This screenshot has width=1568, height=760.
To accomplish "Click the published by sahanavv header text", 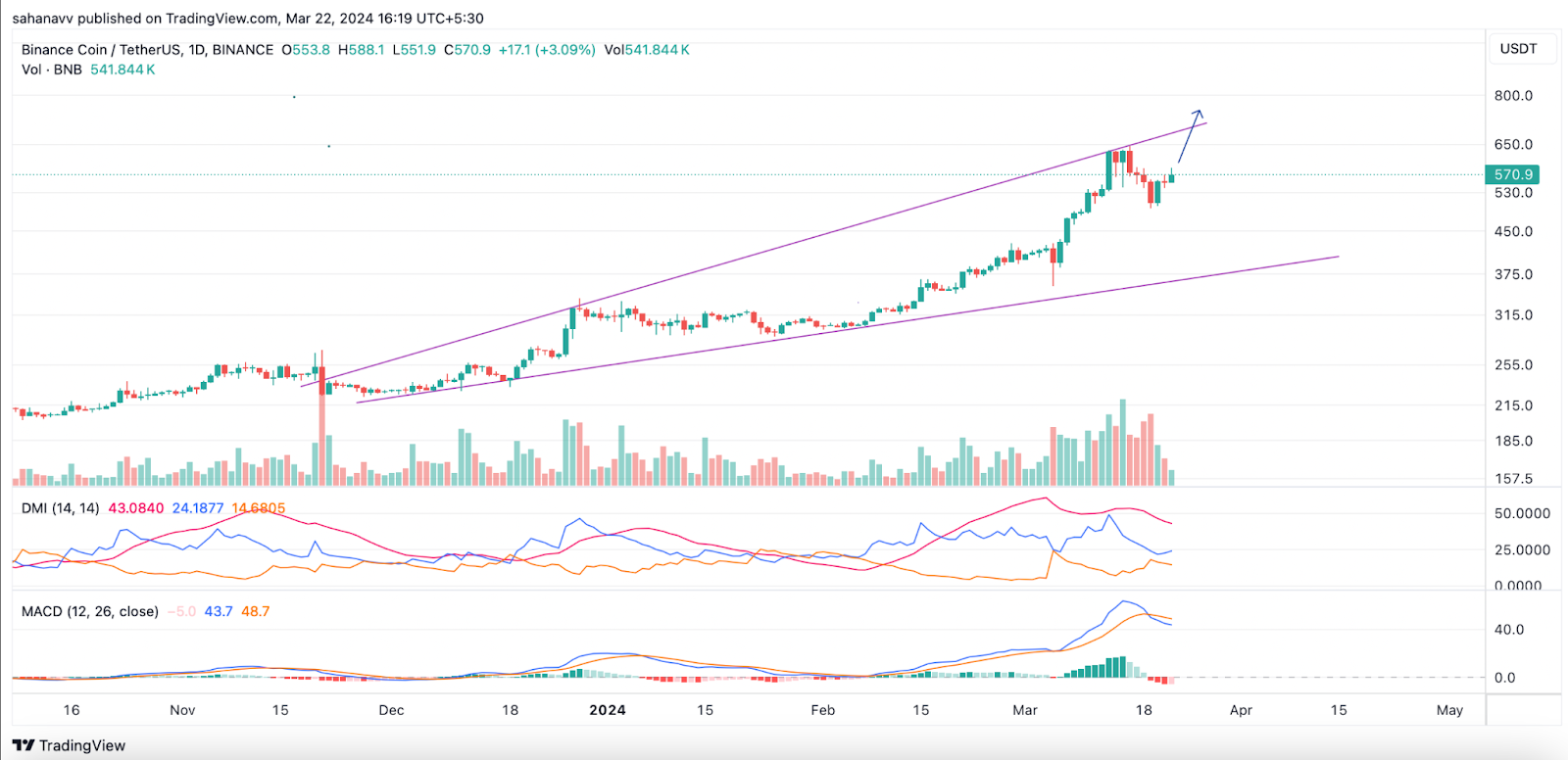I will tap(248, 19).
